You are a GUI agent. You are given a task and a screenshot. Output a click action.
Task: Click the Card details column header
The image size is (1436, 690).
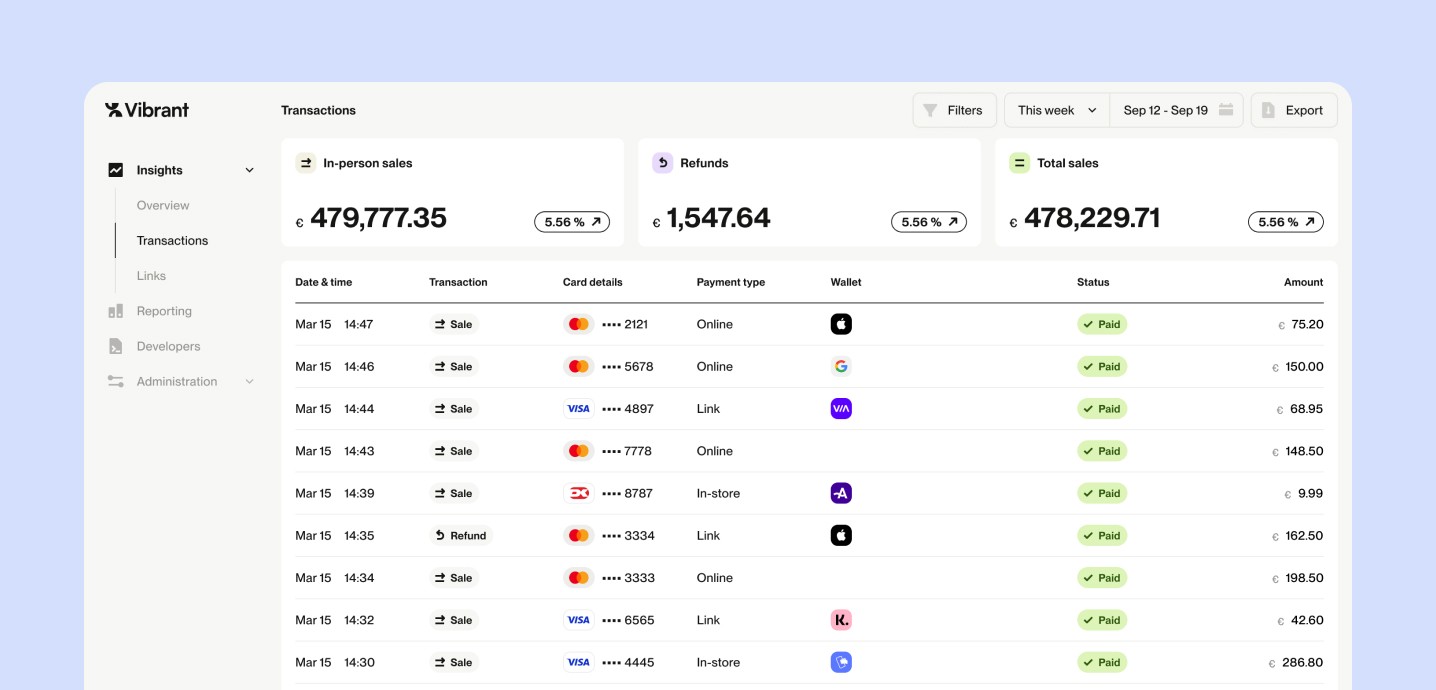tap(593, 282)
